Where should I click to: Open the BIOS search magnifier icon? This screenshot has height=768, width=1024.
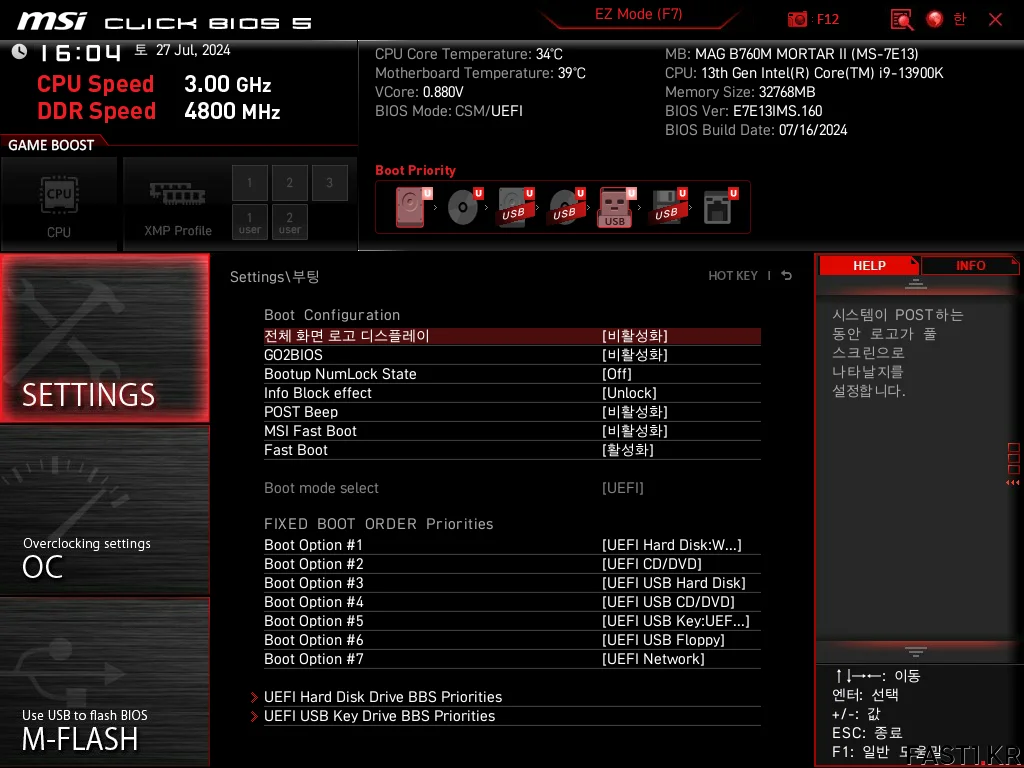[x=902, y=19]
